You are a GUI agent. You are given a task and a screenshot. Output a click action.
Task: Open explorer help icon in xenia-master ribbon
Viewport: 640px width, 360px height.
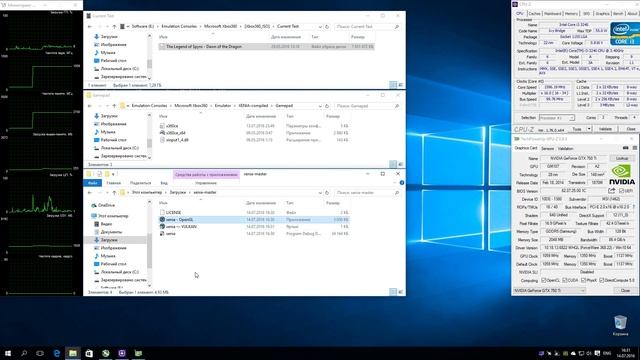point(402,183)
